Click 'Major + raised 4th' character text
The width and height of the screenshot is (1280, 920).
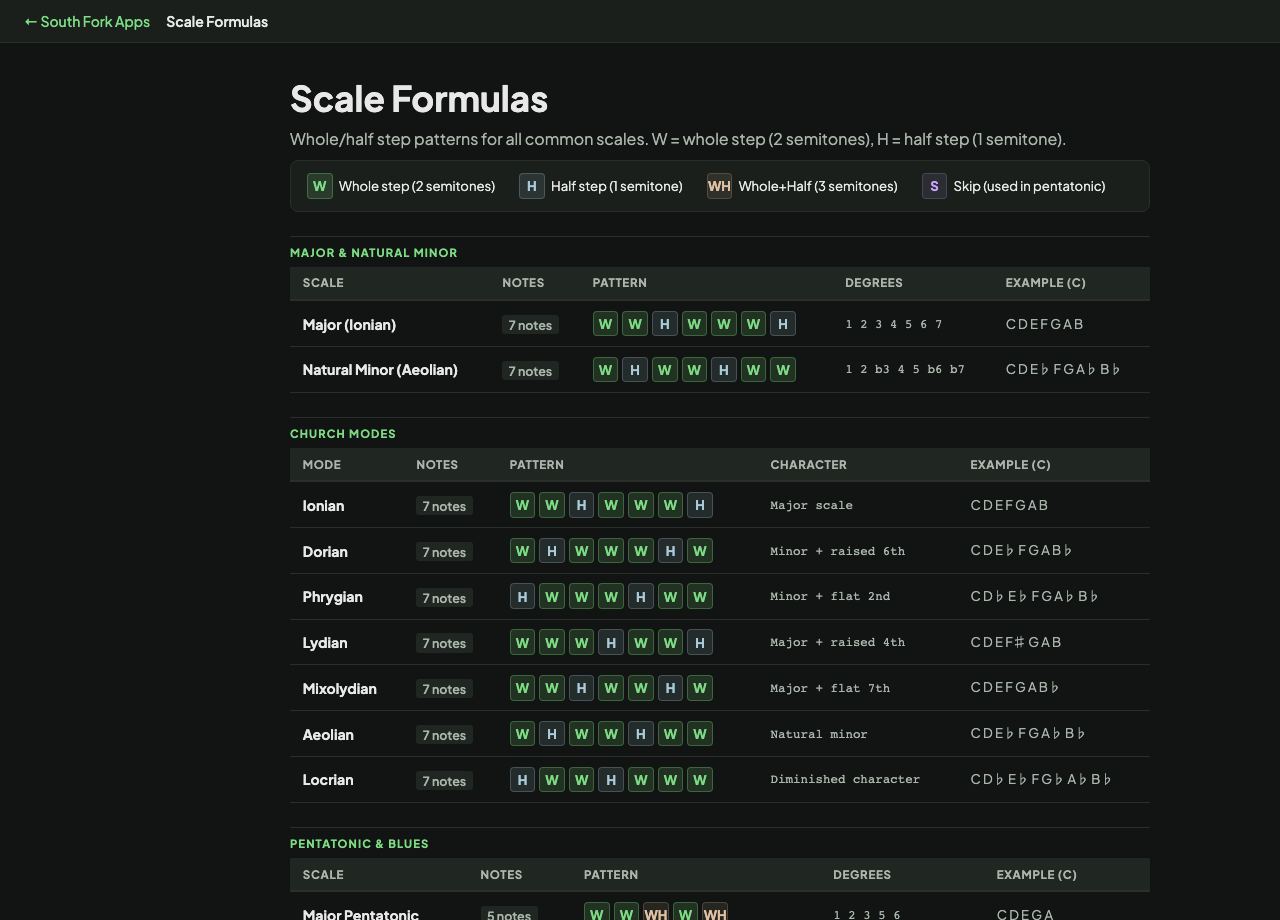837,642
